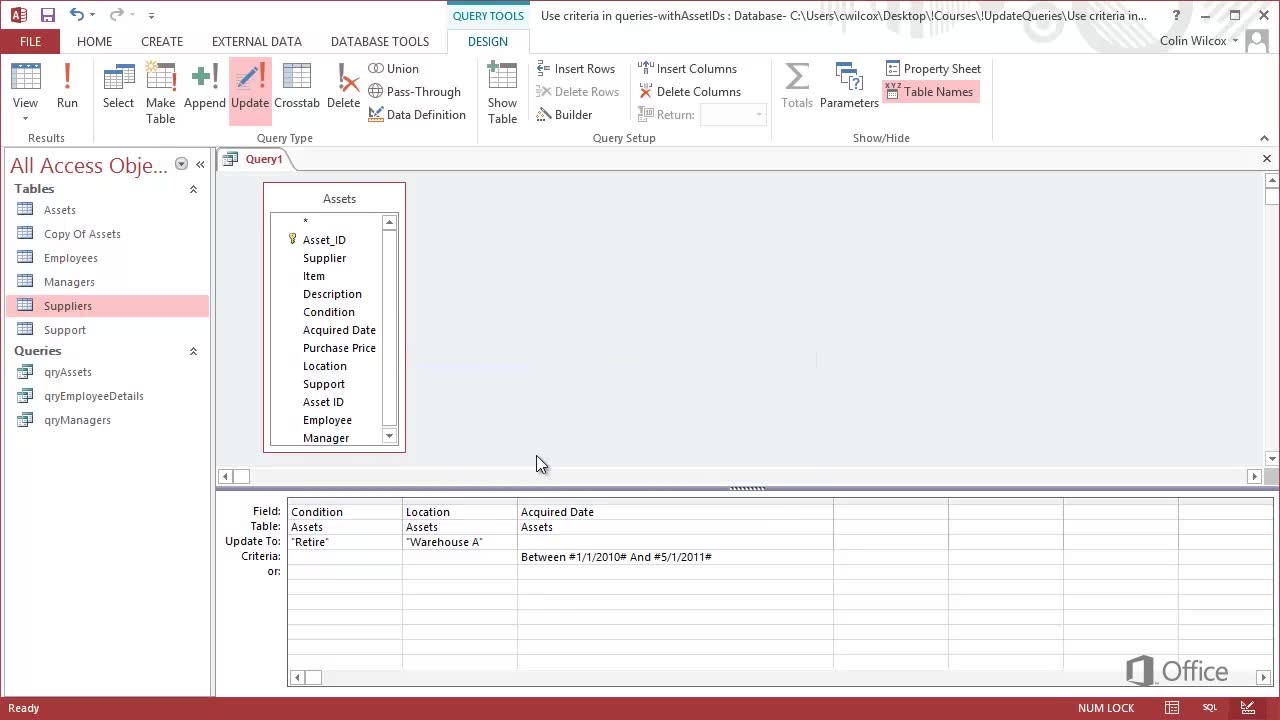Viewport: 1280px width, 720px height.
Task: Collapse the Queries group
Action: point(193,351)
